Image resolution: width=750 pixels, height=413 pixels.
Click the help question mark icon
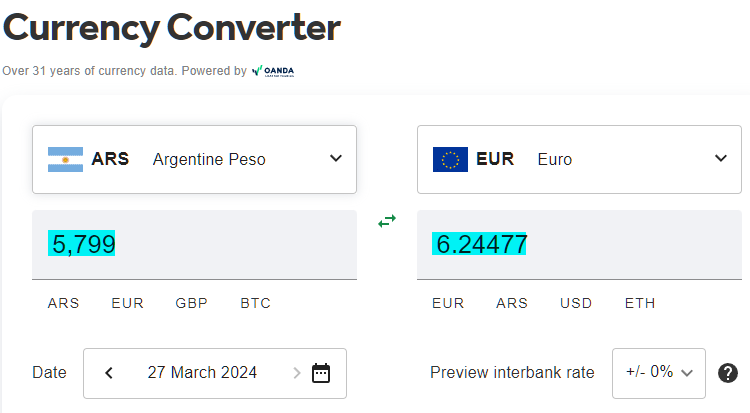point(728,373)
